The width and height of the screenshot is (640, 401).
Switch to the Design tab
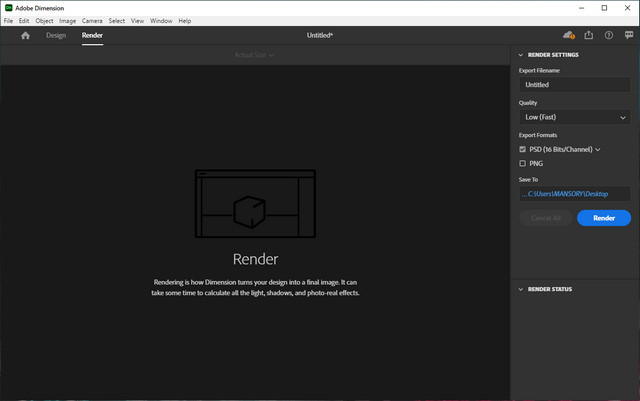point(56,35)
